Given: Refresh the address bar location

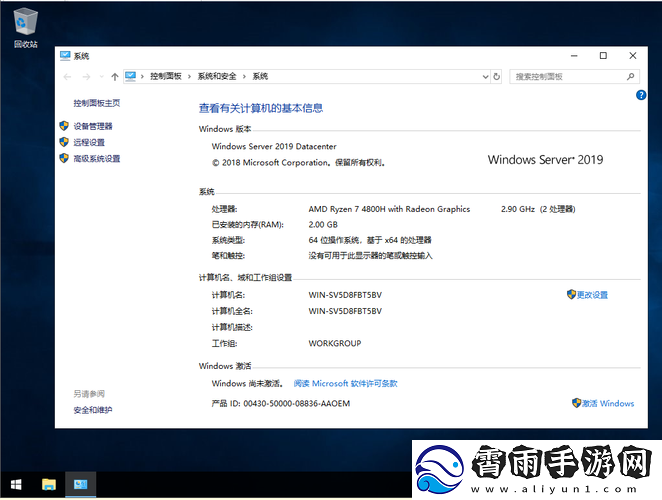Looking at the screenshot, I should click(496, 76).
